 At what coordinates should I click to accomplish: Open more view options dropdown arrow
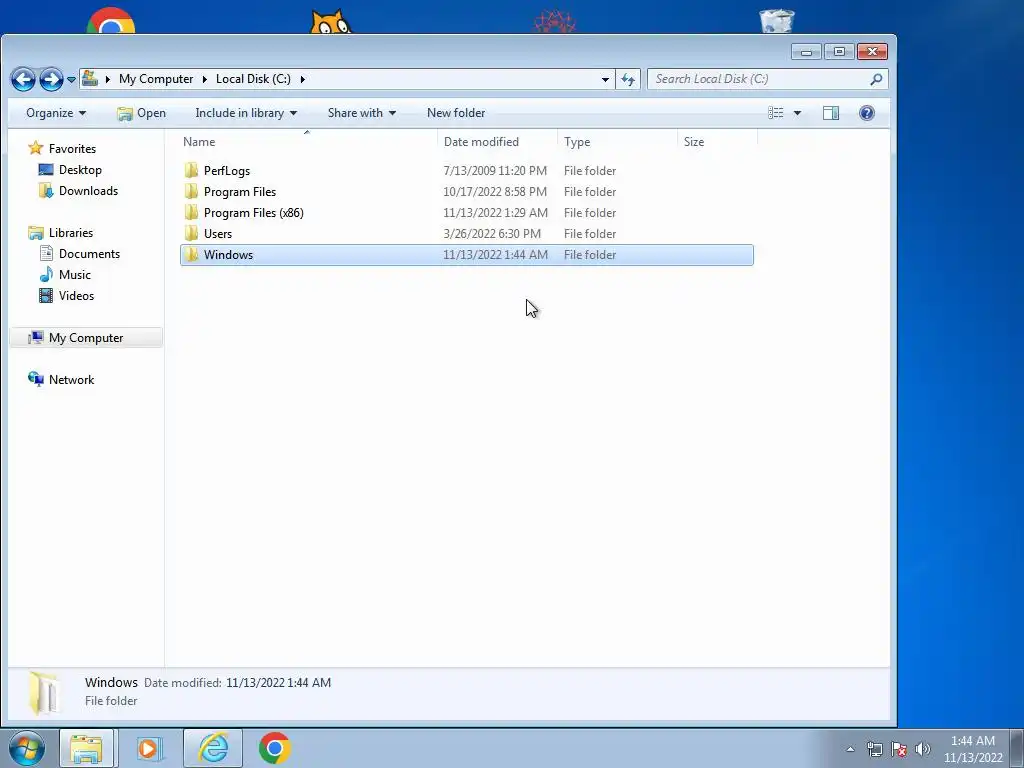[x=797, y=113]
